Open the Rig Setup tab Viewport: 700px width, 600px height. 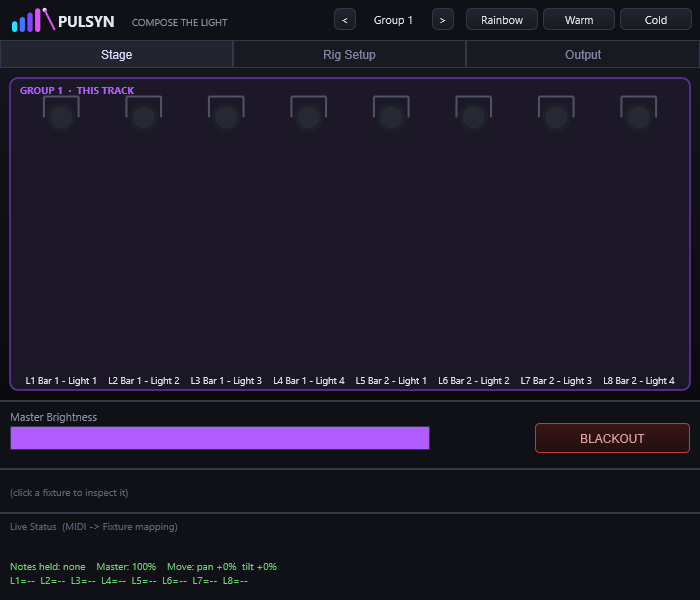(350, 54)
